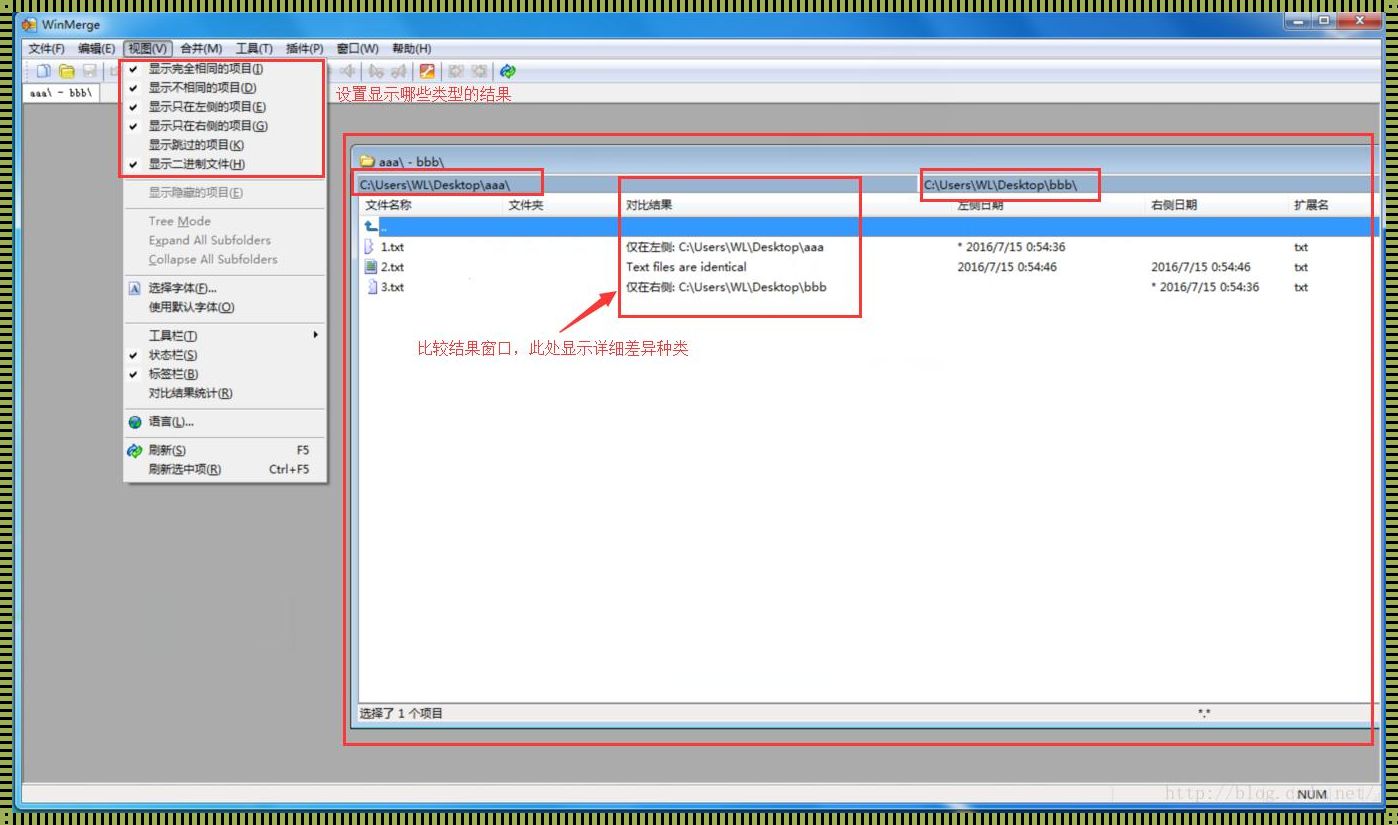
Task: Click the up-folder arrow icon in file list
Action: click(371, 227)
